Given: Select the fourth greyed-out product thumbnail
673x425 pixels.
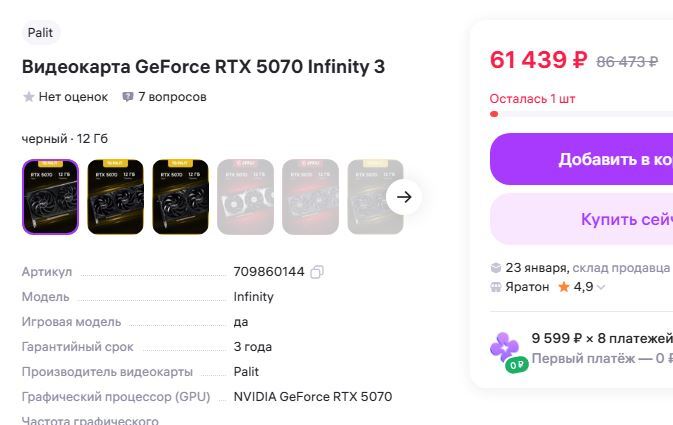Looking at the screenshot, I should (245, 197).
